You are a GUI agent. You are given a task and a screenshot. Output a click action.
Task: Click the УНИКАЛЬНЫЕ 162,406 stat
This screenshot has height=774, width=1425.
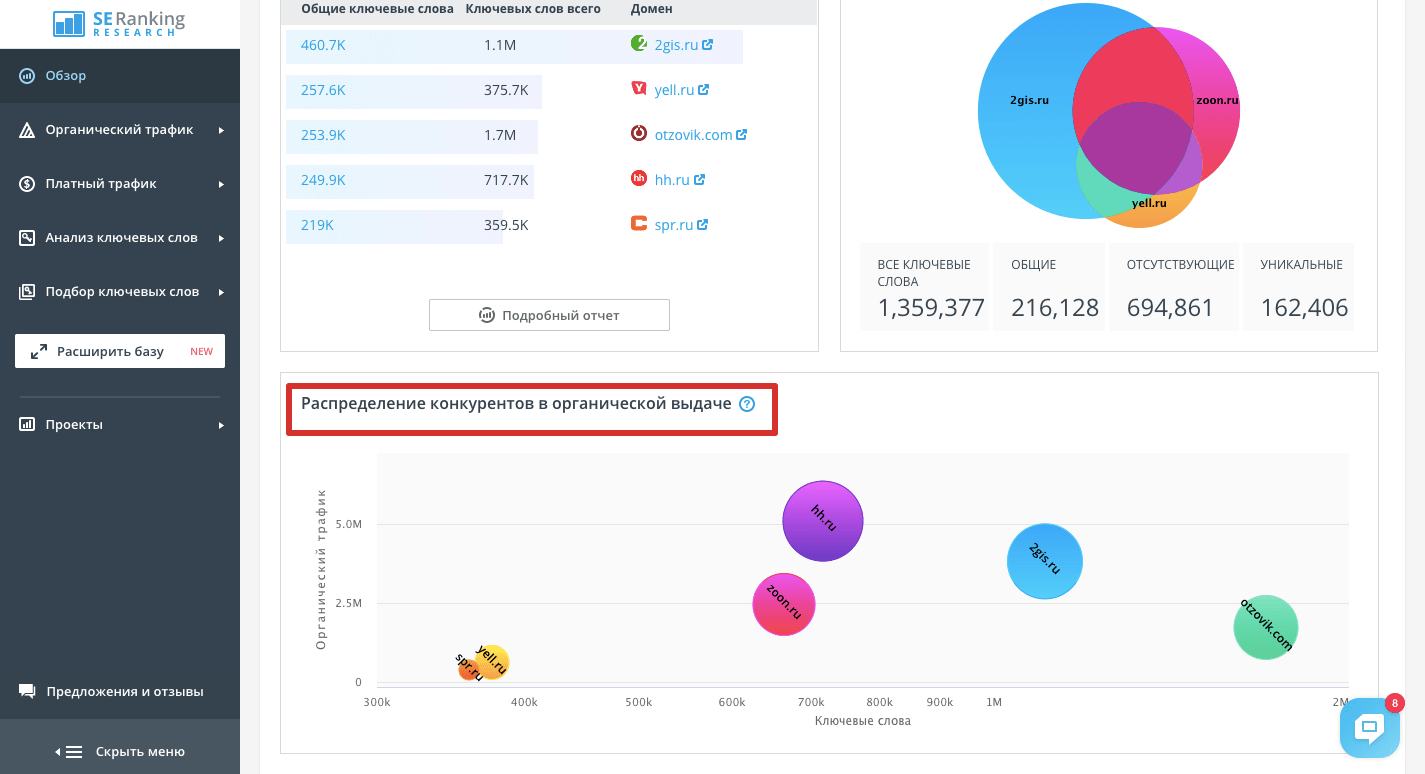[x=1298, y=286]
